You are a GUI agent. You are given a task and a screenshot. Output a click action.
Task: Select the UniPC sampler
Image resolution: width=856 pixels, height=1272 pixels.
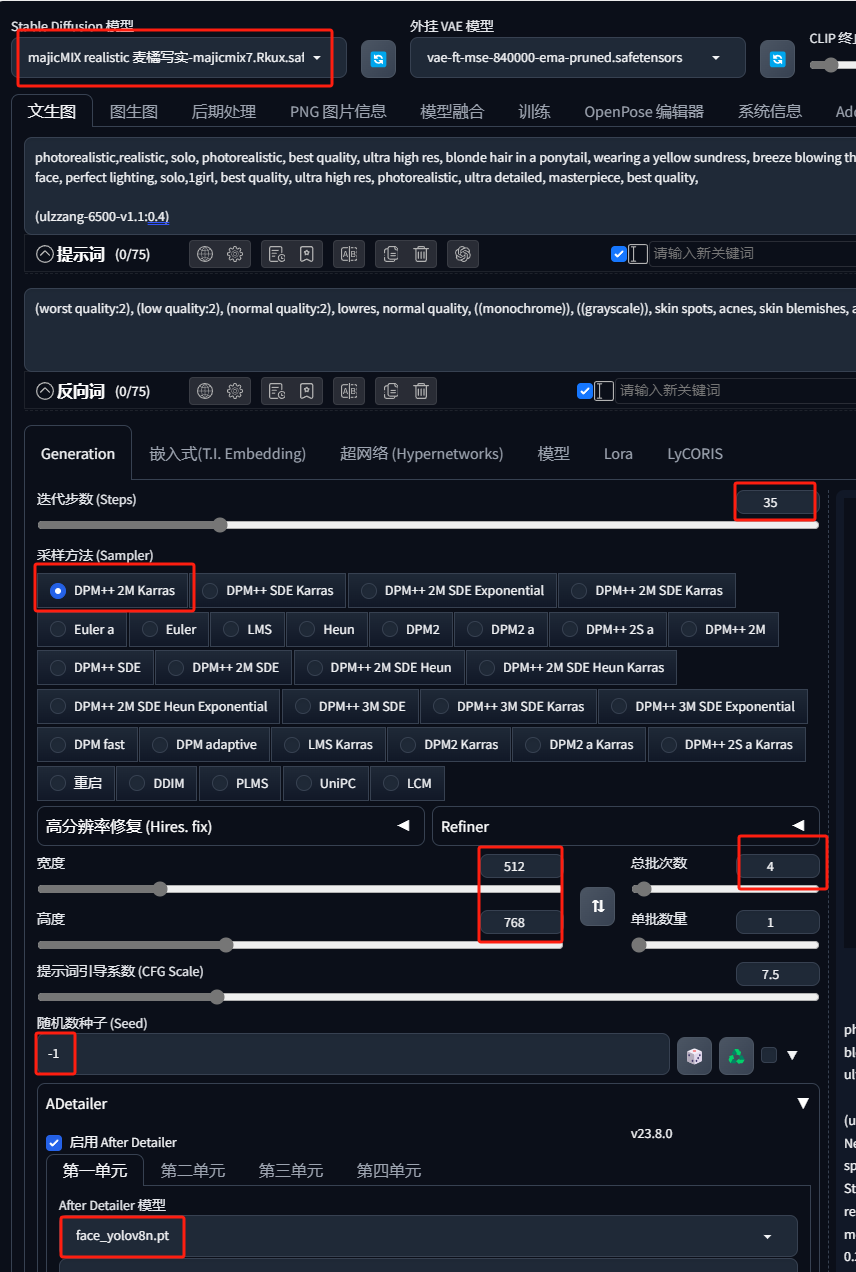(x=326, y=783)
